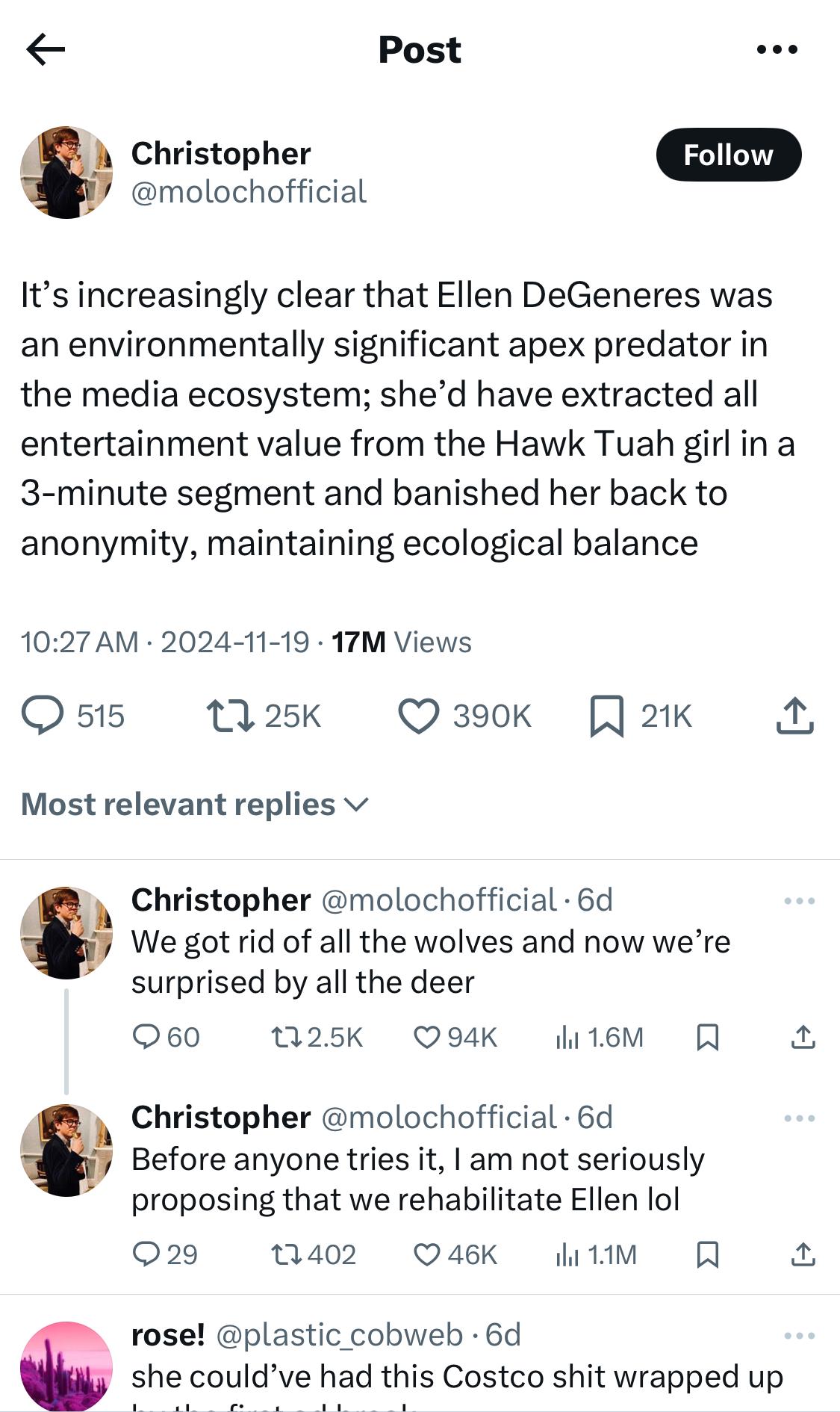Open the @molochofficial handle in post header
Screen dimensions: 840x1412
point(249,192)
